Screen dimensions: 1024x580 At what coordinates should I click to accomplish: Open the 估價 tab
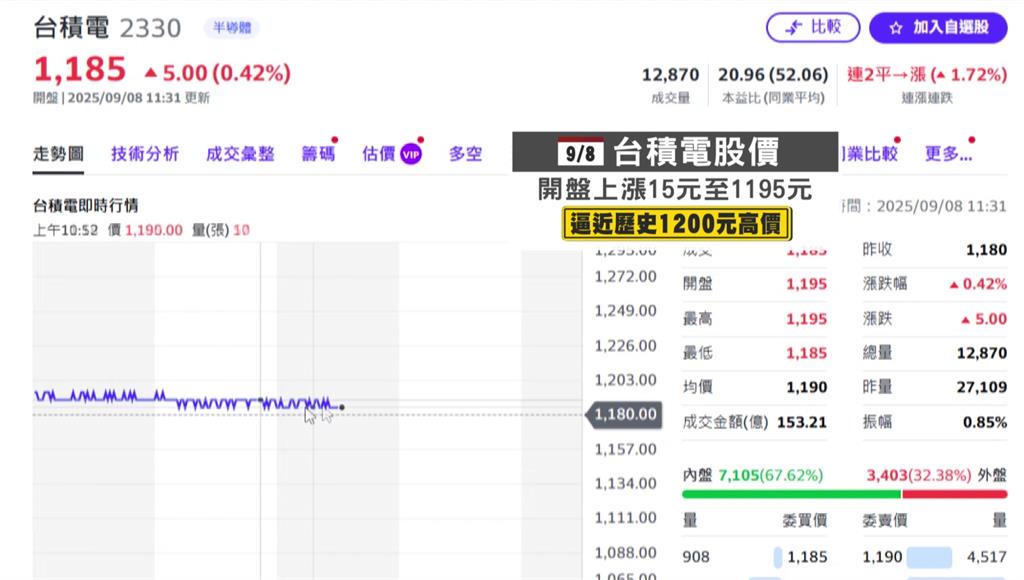pyautogui.click(x=379, y=154)
